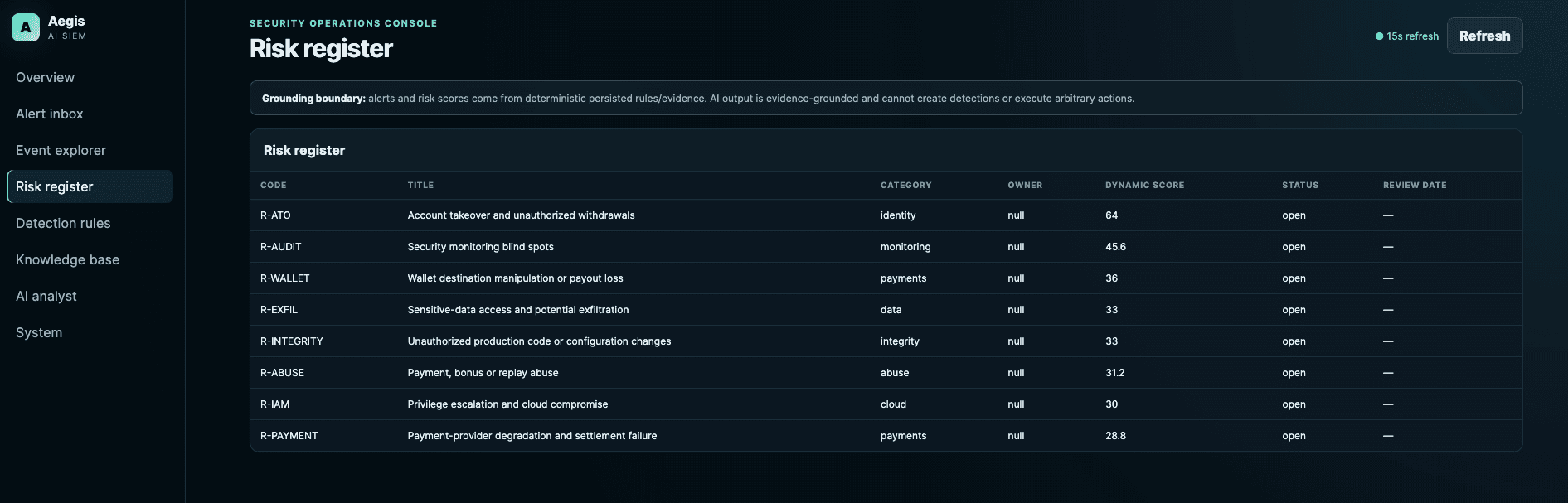Open Event explorer in sidebar
The width and height of the screenshot is (1568, 503).
[x=61, y=150]
